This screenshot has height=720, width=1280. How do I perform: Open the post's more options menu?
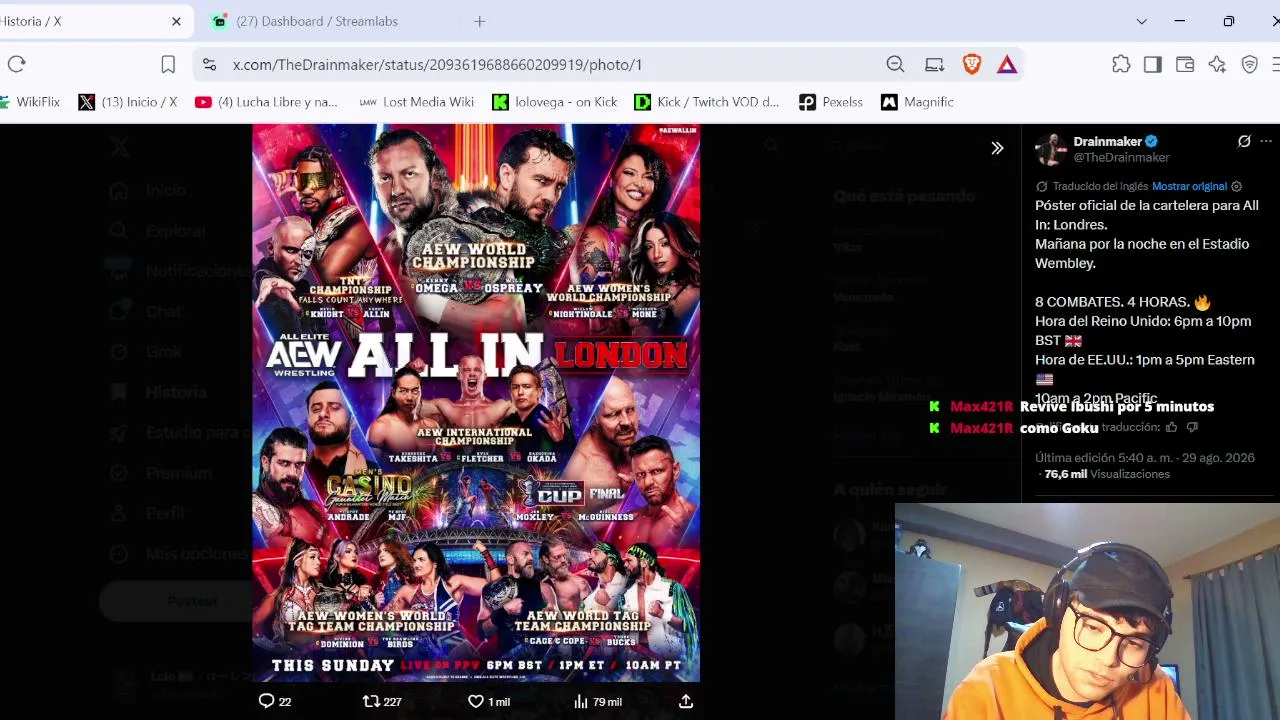tap(1266, 142)
